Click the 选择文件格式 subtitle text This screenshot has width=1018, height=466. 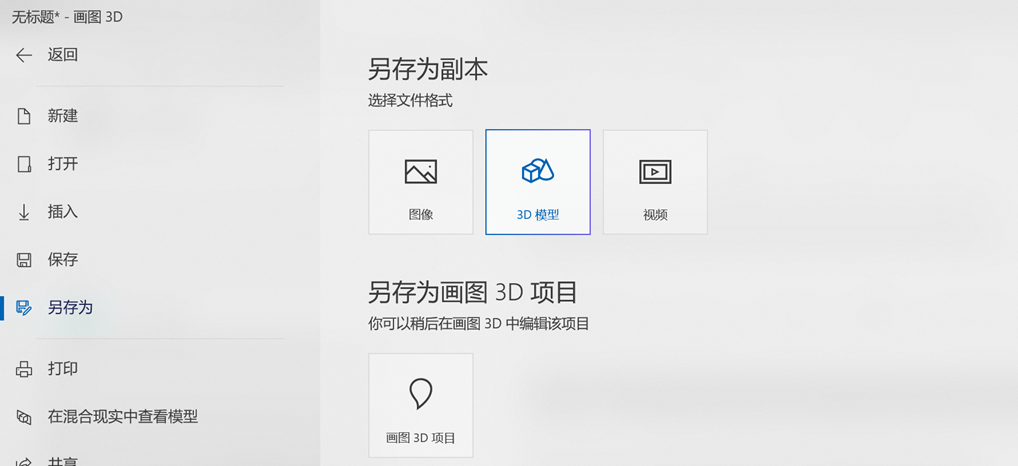pos(410,101)
